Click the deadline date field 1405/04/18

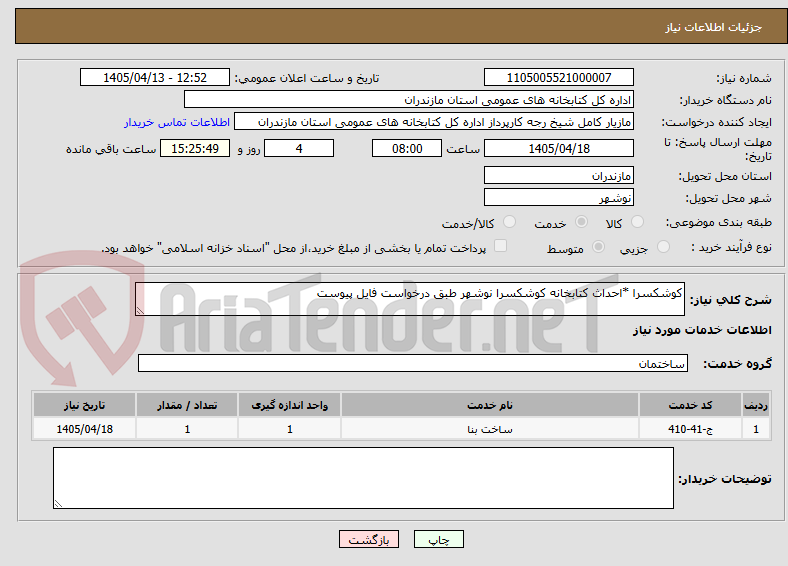[559, 148]
